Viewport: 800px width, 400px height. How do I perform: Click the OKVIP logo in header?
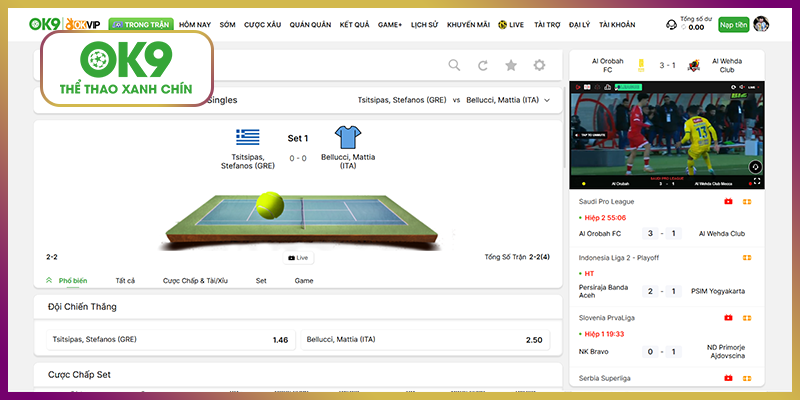click(x=87, y=24)
